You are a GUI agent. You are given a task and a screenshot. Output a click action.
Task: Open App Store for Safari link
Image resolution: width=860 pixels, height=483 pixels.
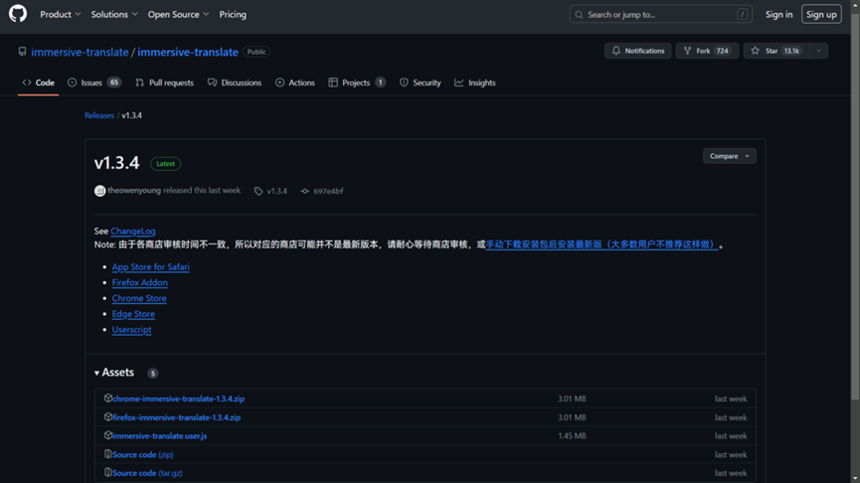coord(151,267)
